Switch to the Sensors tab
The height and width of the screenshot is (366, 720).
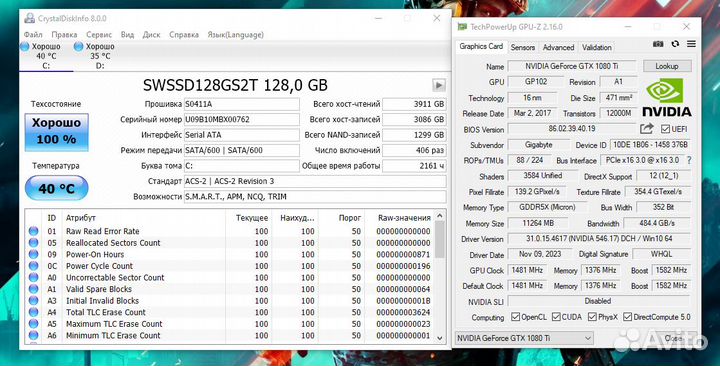coord(523,47)
